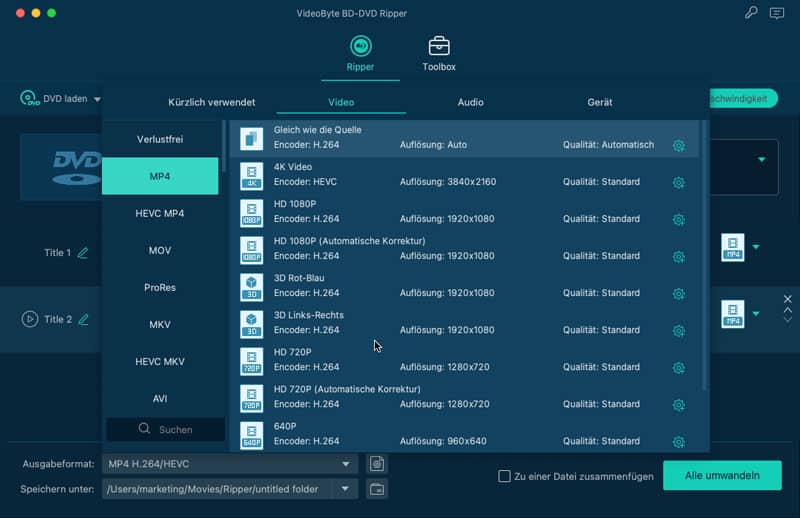The height and width of the screenshot is (518, 800).
Task: Choose HD 720P (Automatische Korrektur) preset row
Action: point(464,398)
